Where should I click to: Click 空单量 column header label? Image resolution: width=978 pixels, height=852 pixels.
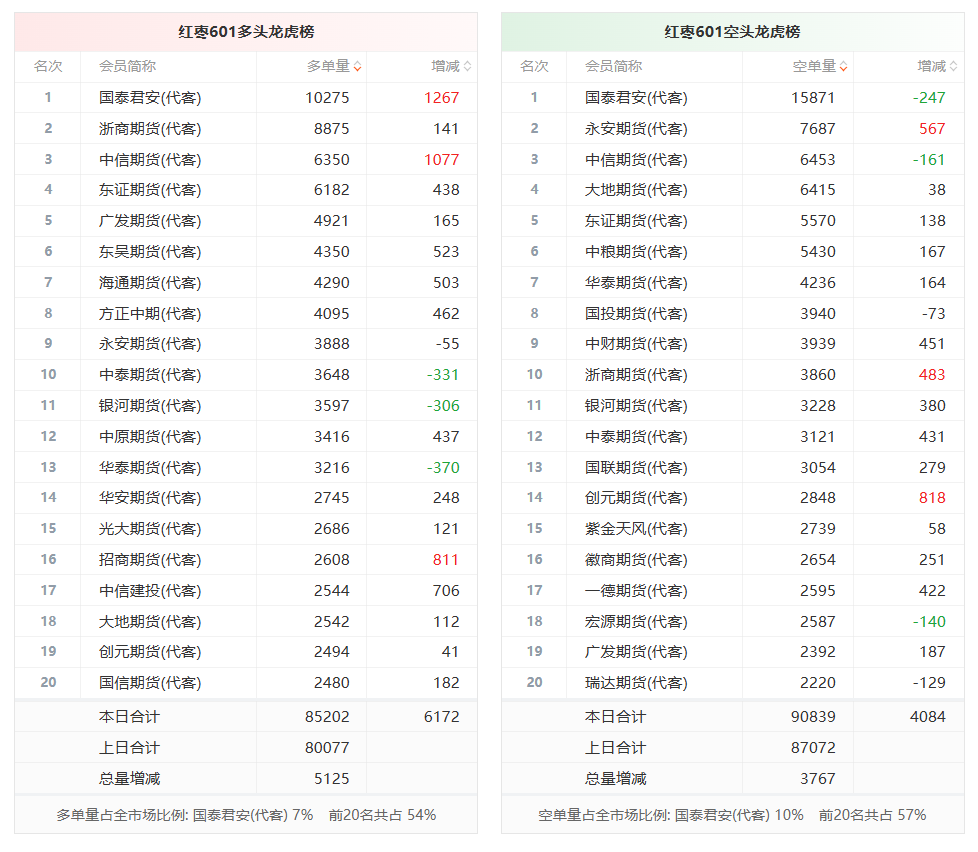tap(814, 66)
